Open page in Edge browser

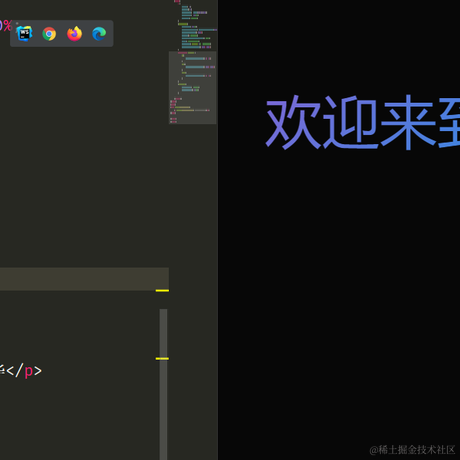[x=99, y=34]
